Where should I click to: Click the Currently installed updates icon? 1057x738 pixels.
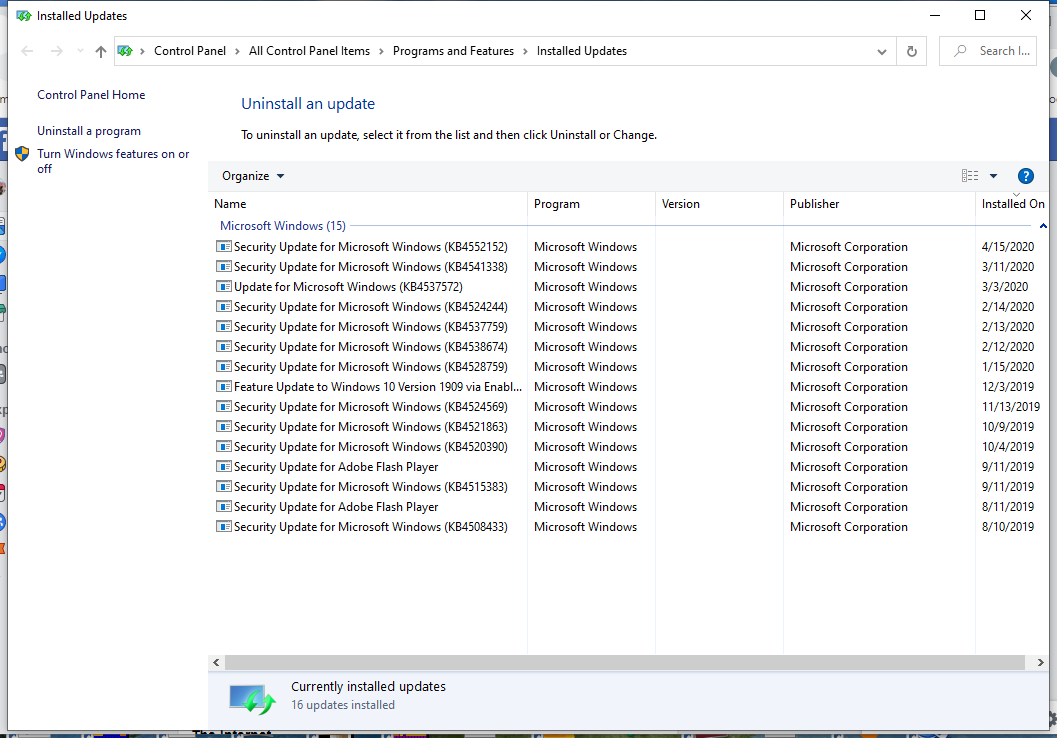point(252,698)
